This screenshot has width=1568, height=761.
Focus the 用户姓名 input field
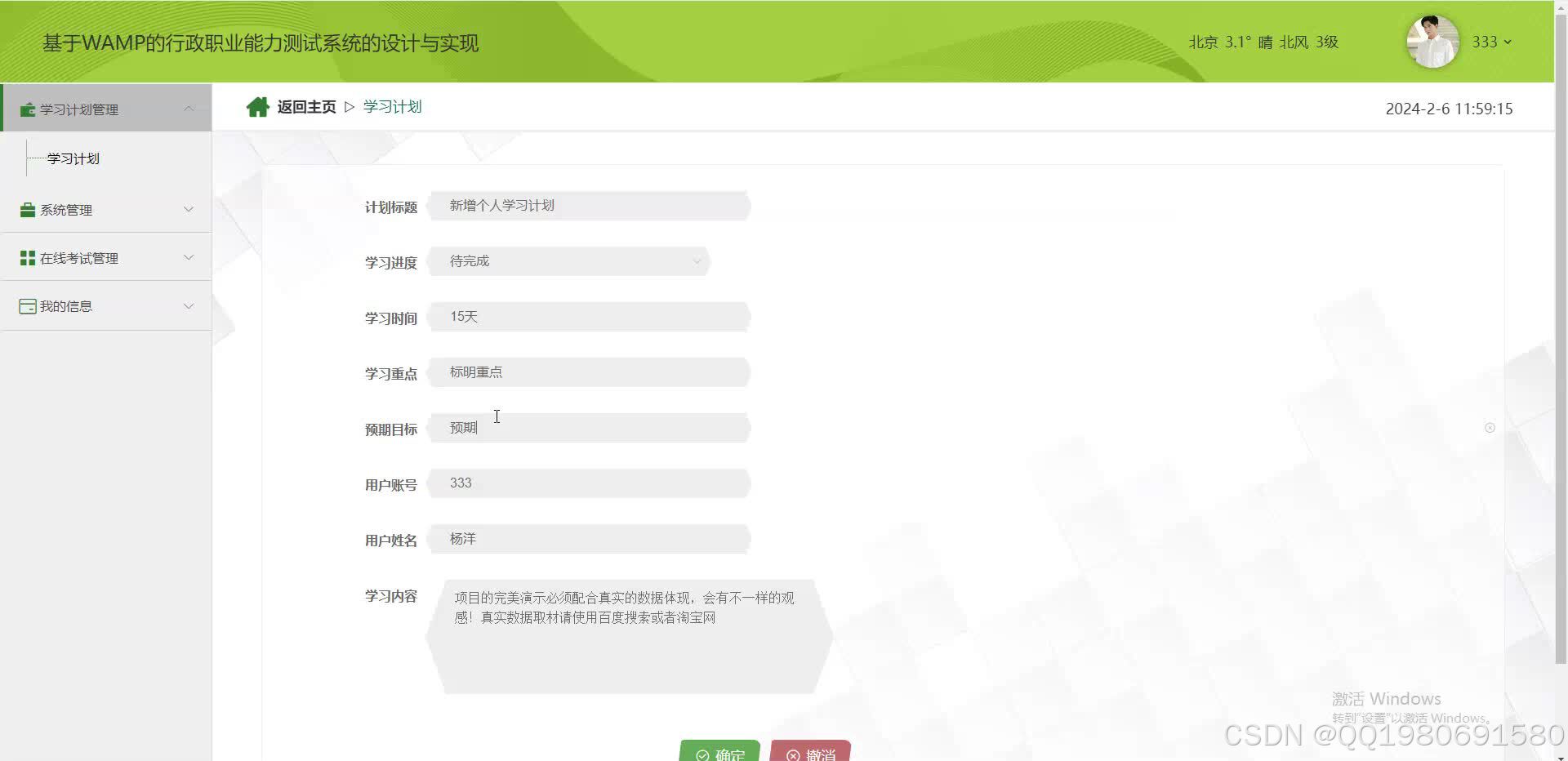point(589,539)
